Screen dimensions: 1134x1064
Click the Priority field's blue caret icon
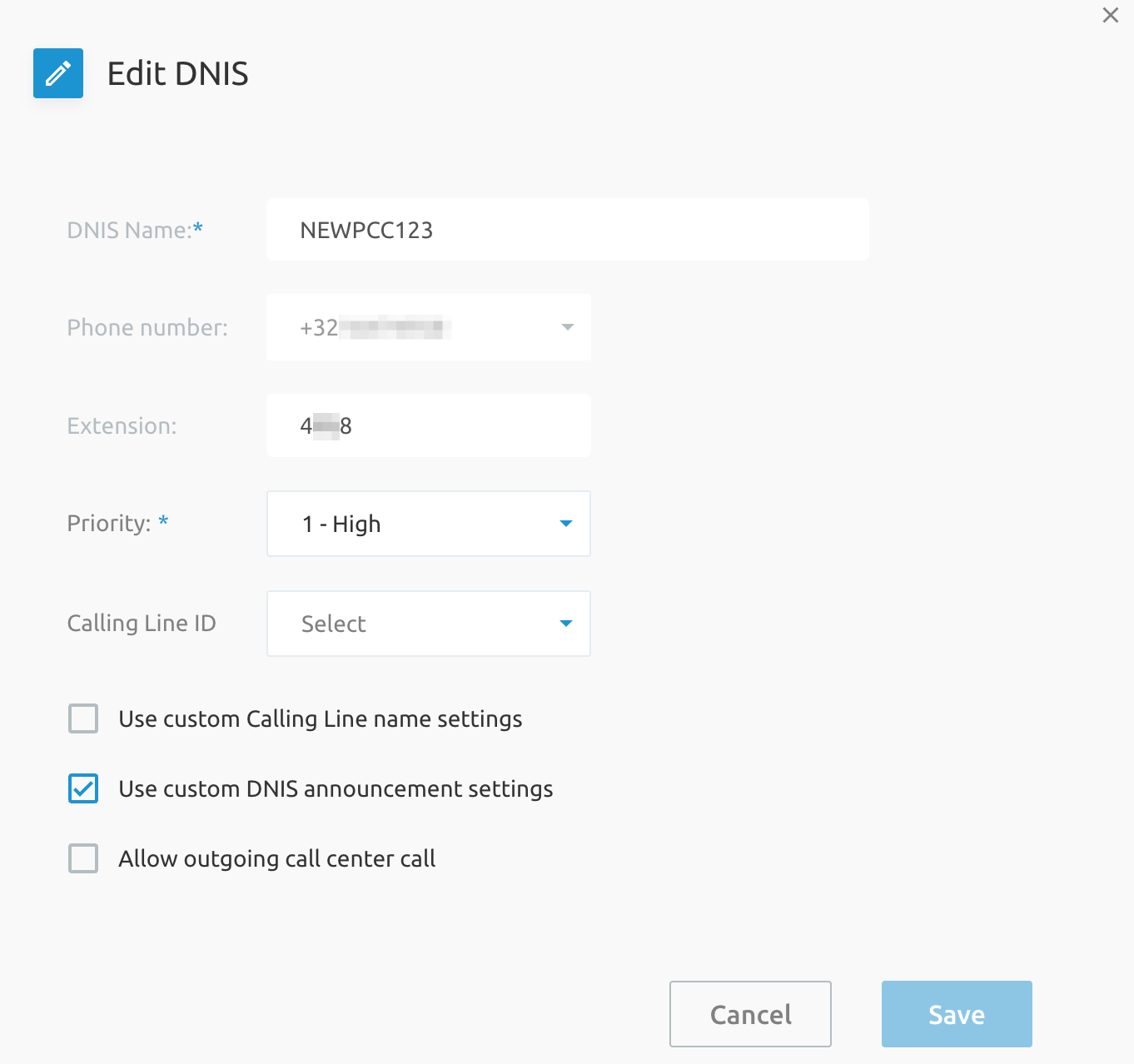click(566, 524)
